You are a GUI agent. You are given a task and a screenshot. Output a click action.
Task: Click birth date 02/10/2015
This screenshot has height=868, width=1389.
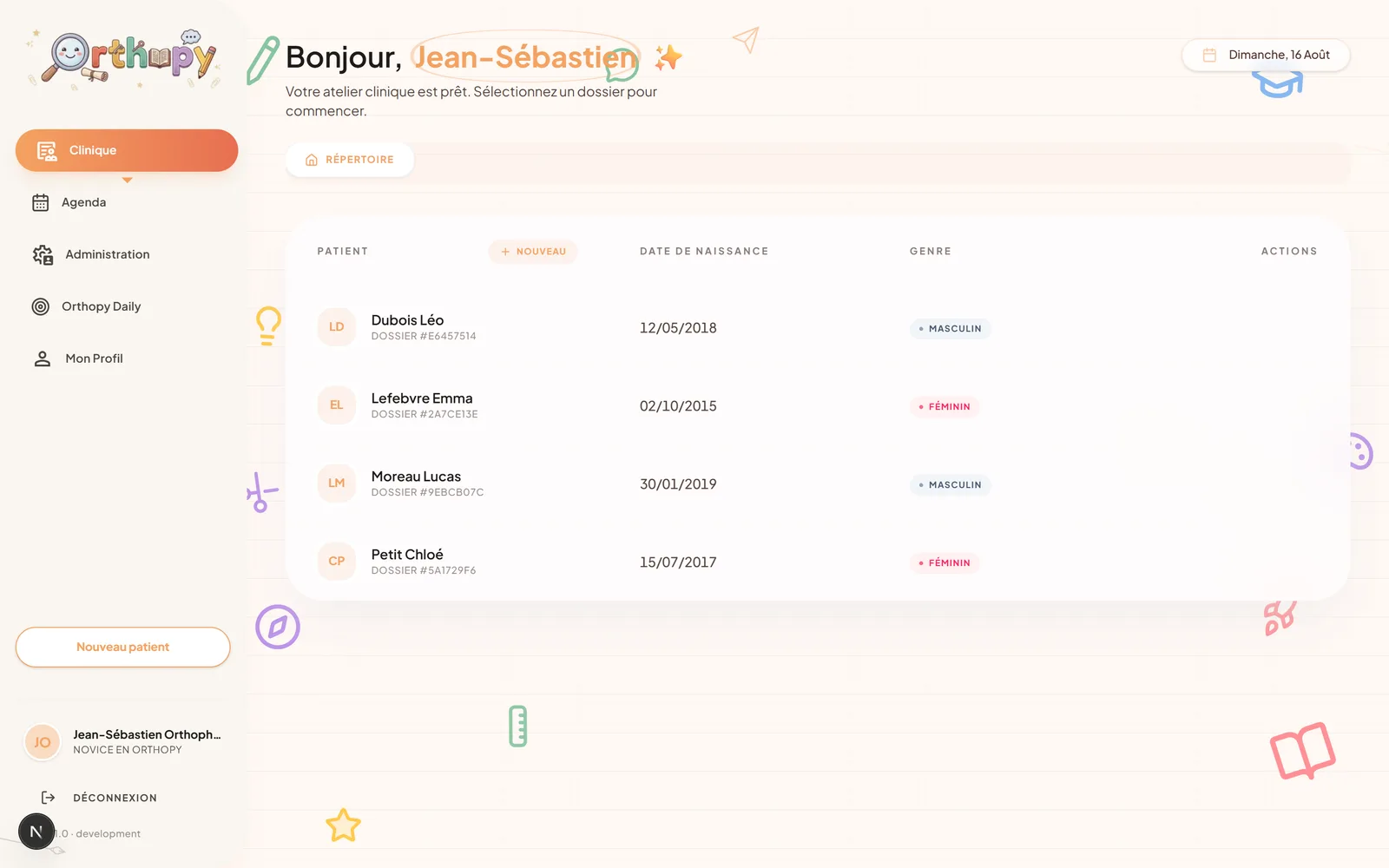[678, 406]
